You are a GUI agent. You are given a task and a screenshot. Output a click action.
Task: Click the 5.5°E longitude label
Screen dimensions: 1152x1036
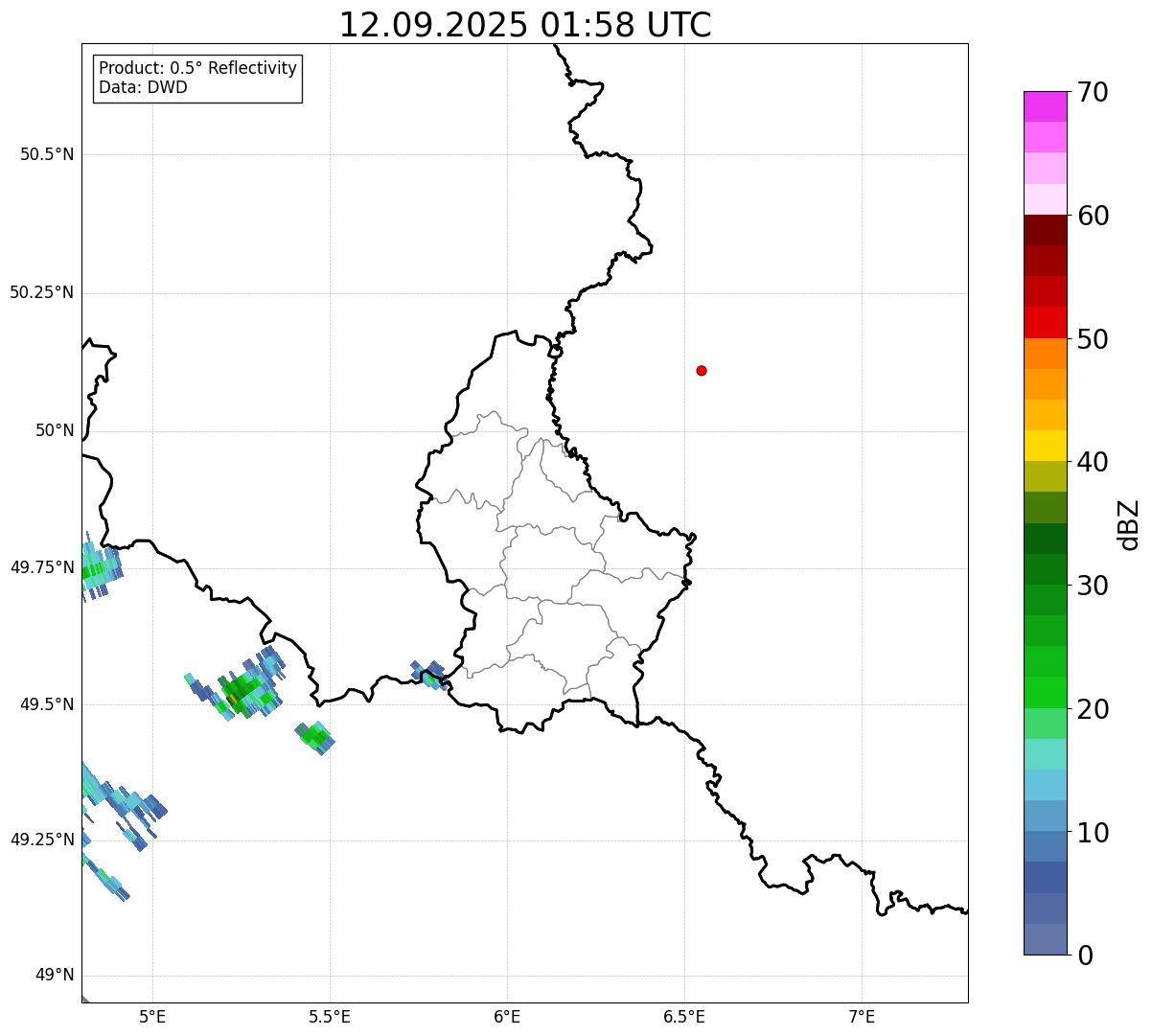pos(330,1016)
